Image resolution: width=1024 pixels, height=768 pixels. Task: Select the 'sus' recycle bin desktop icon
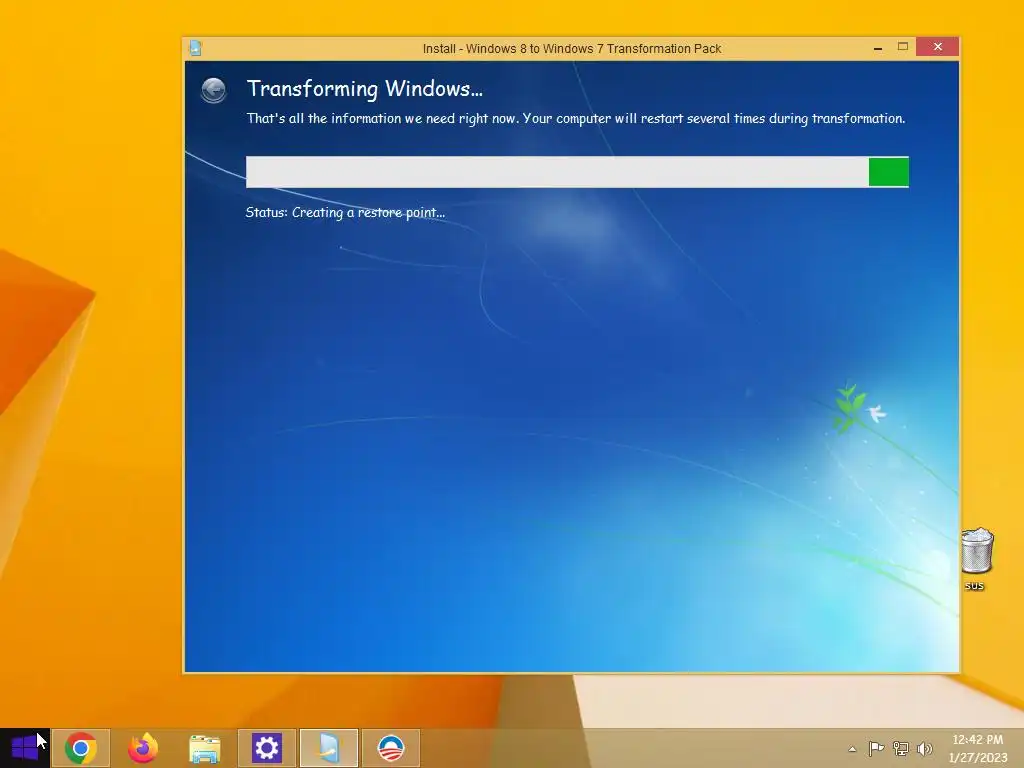pos(976,560)
